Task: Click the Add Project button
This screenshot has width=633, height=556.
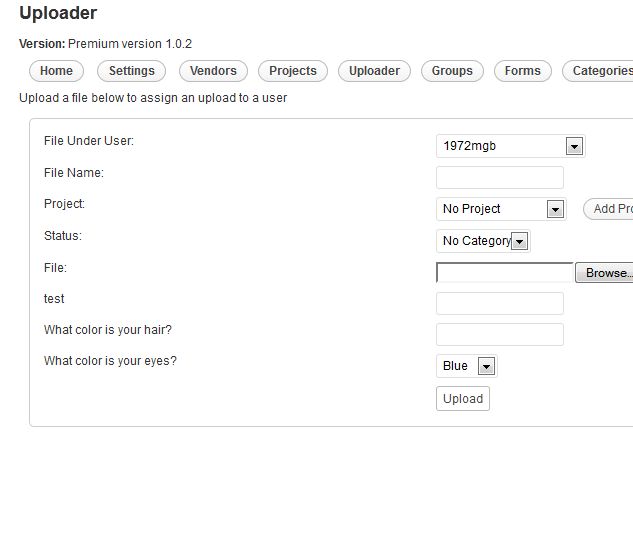Action: [x=608, y=209]
